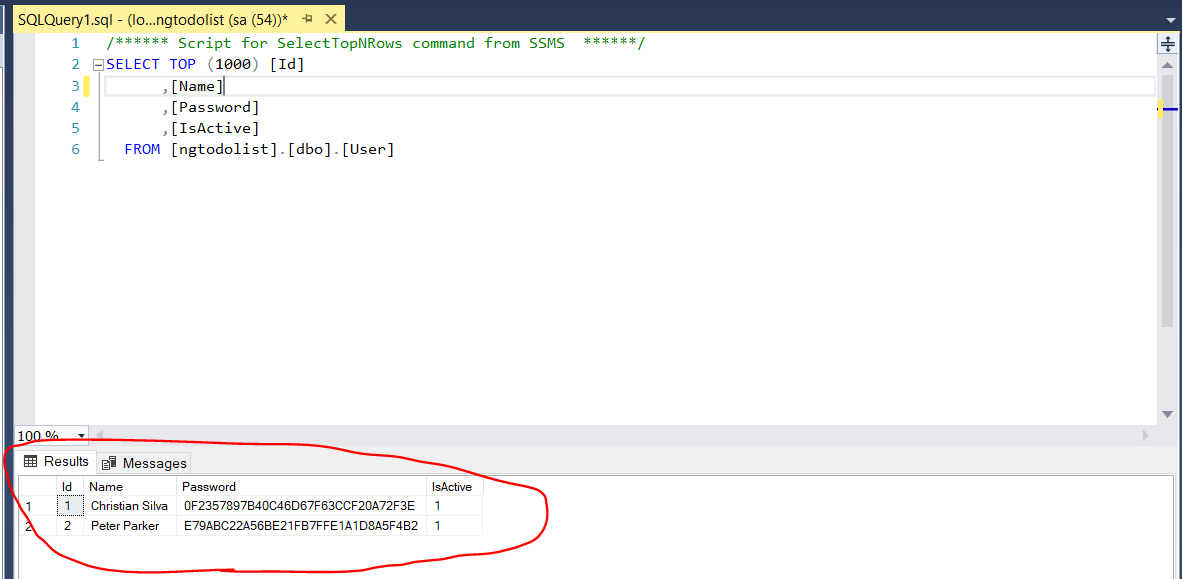This screenshot has height=579, width=1182.
Task: Click [IsActive] column in the query editor
Action: pyautogui.click(x=215, y=128)
